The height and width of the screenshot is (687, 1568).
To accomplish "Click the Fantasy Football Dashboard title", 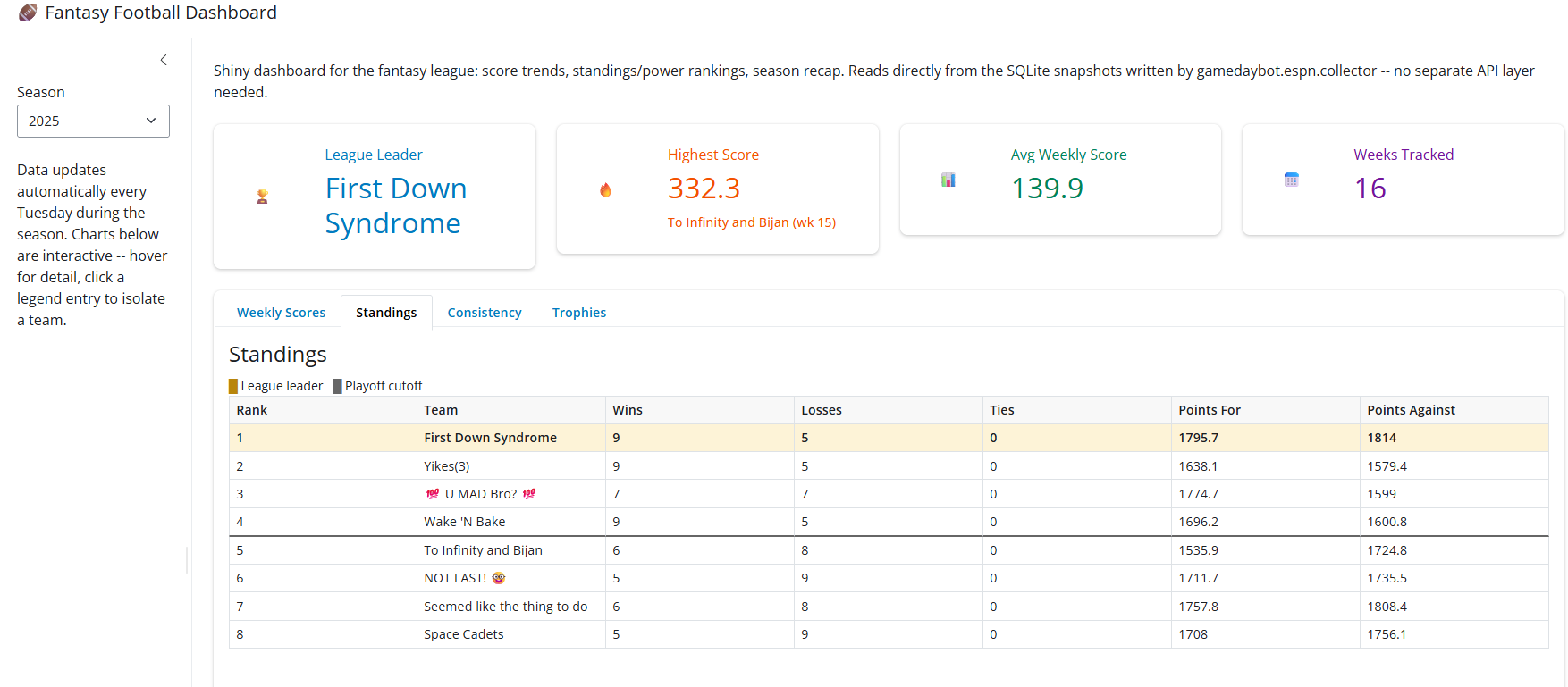I will 161,13.
